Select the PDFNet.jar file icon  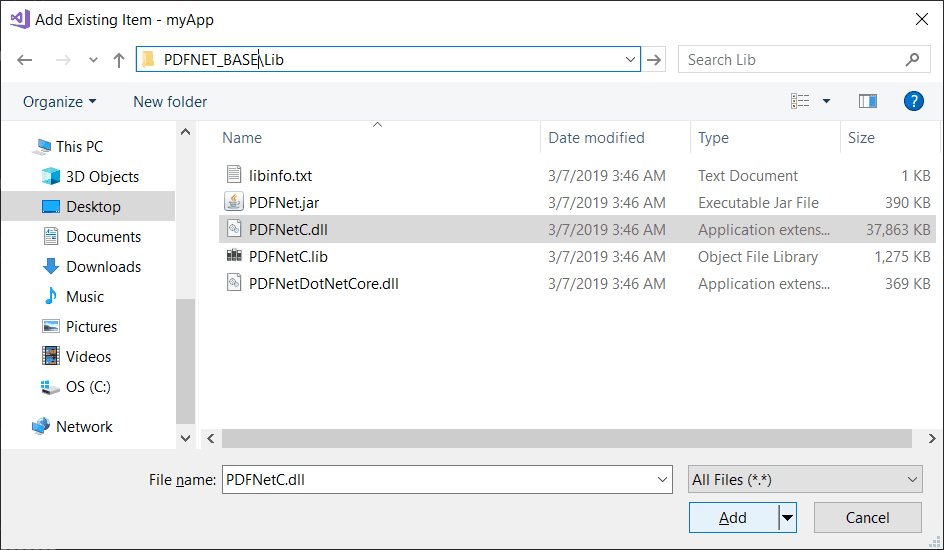[x=234, y=203]
